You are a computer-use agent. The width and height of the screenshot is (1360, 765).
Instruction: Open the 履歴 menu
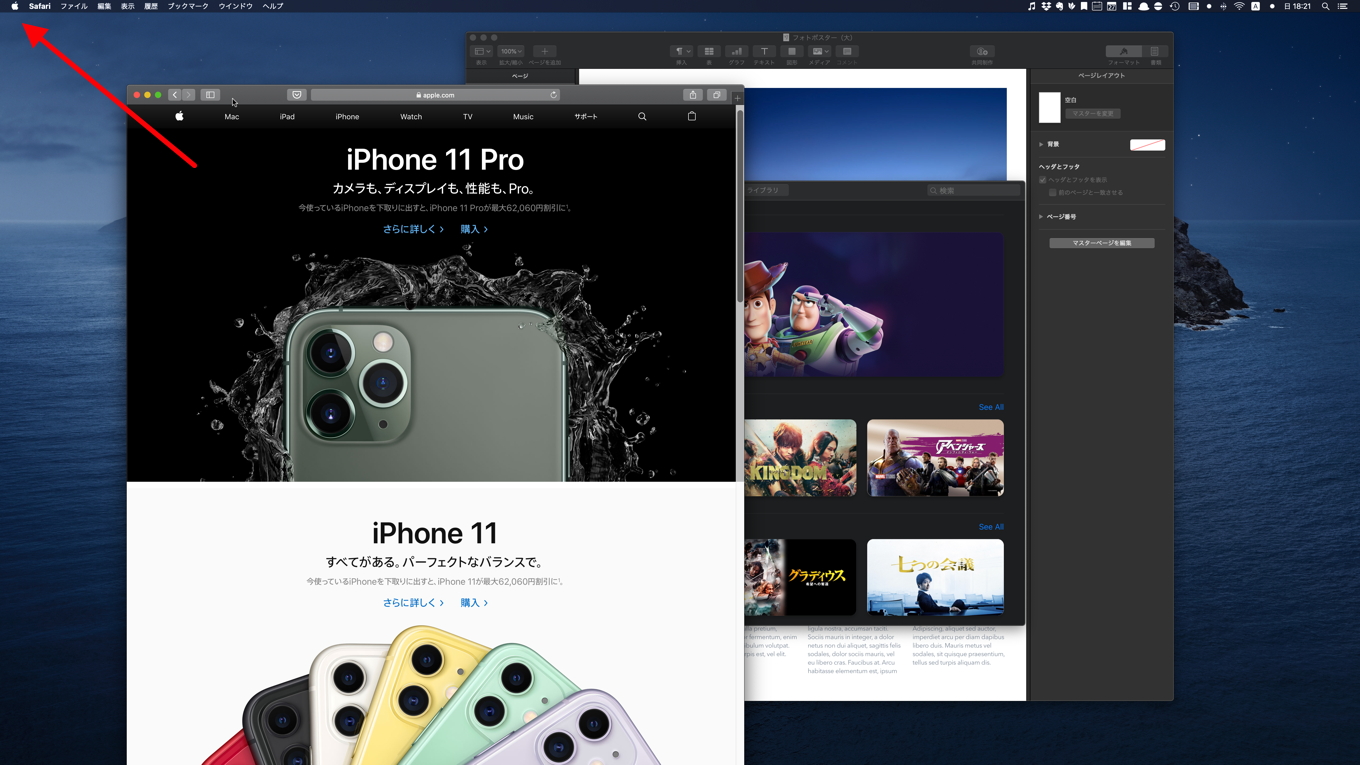coord(151,6)
